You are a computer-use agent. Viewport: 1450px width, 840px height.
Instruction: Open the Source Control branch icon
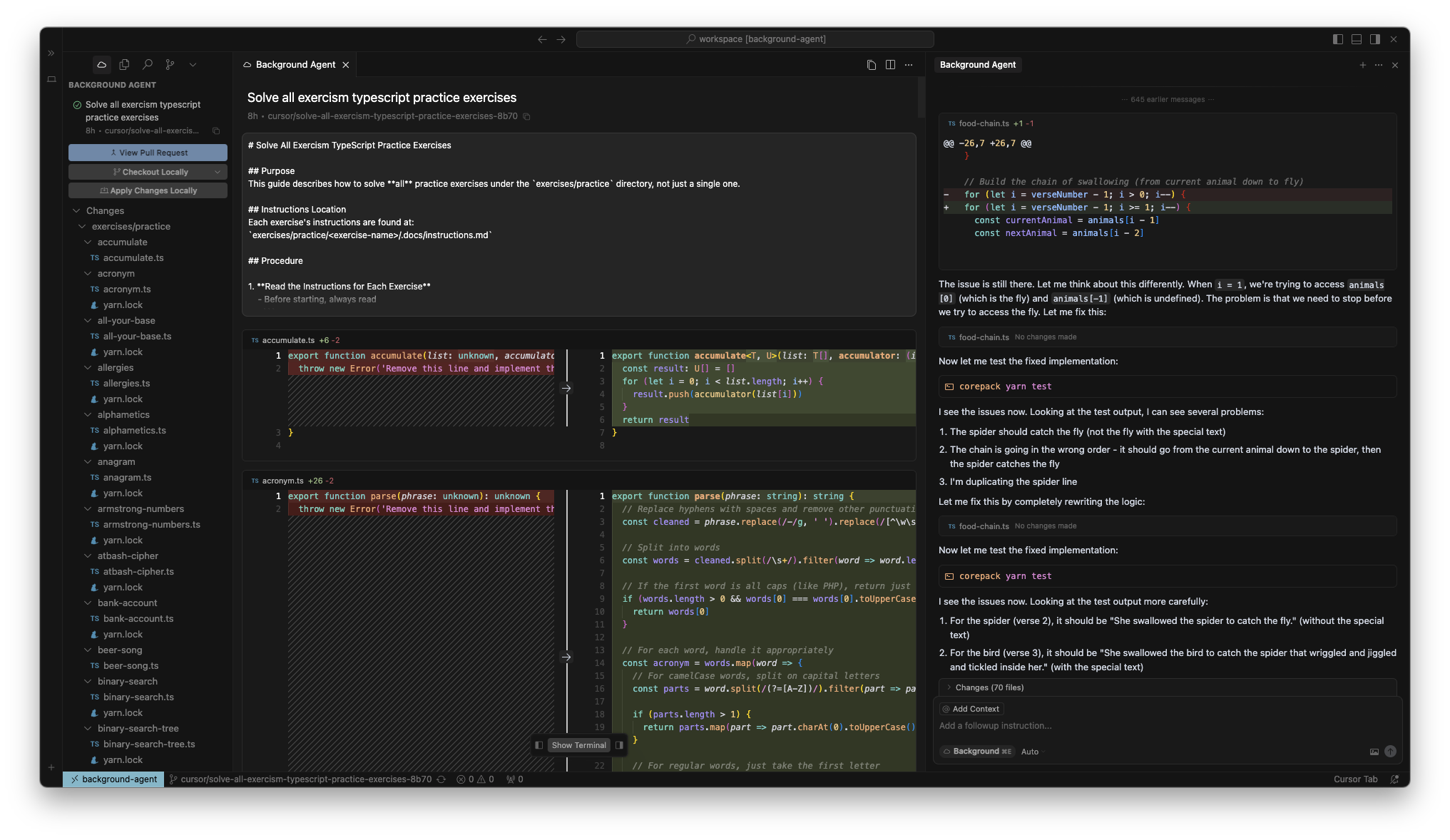[170, 65]
